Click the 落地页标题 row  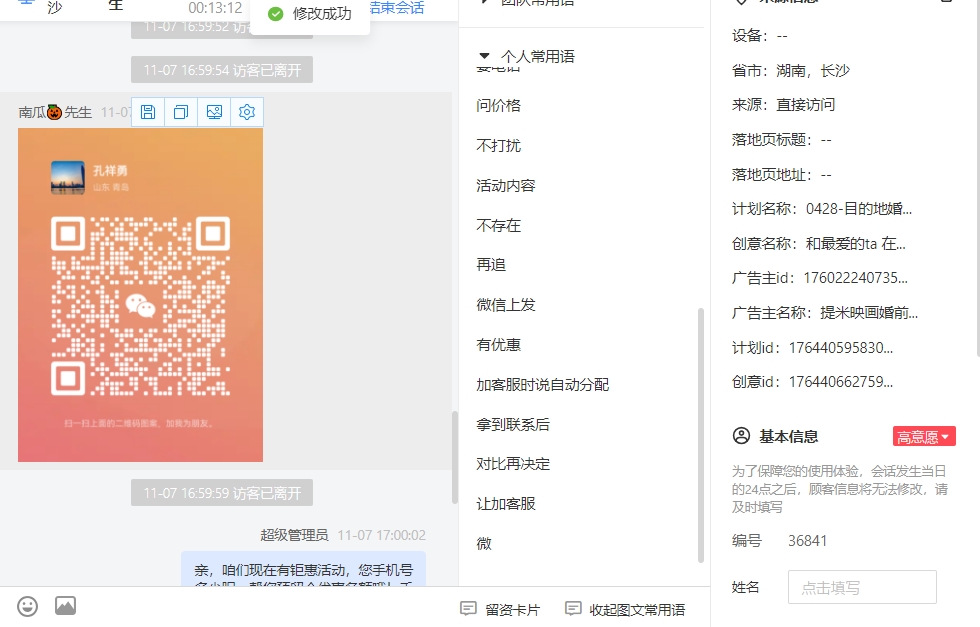click(x=782, y=140)
